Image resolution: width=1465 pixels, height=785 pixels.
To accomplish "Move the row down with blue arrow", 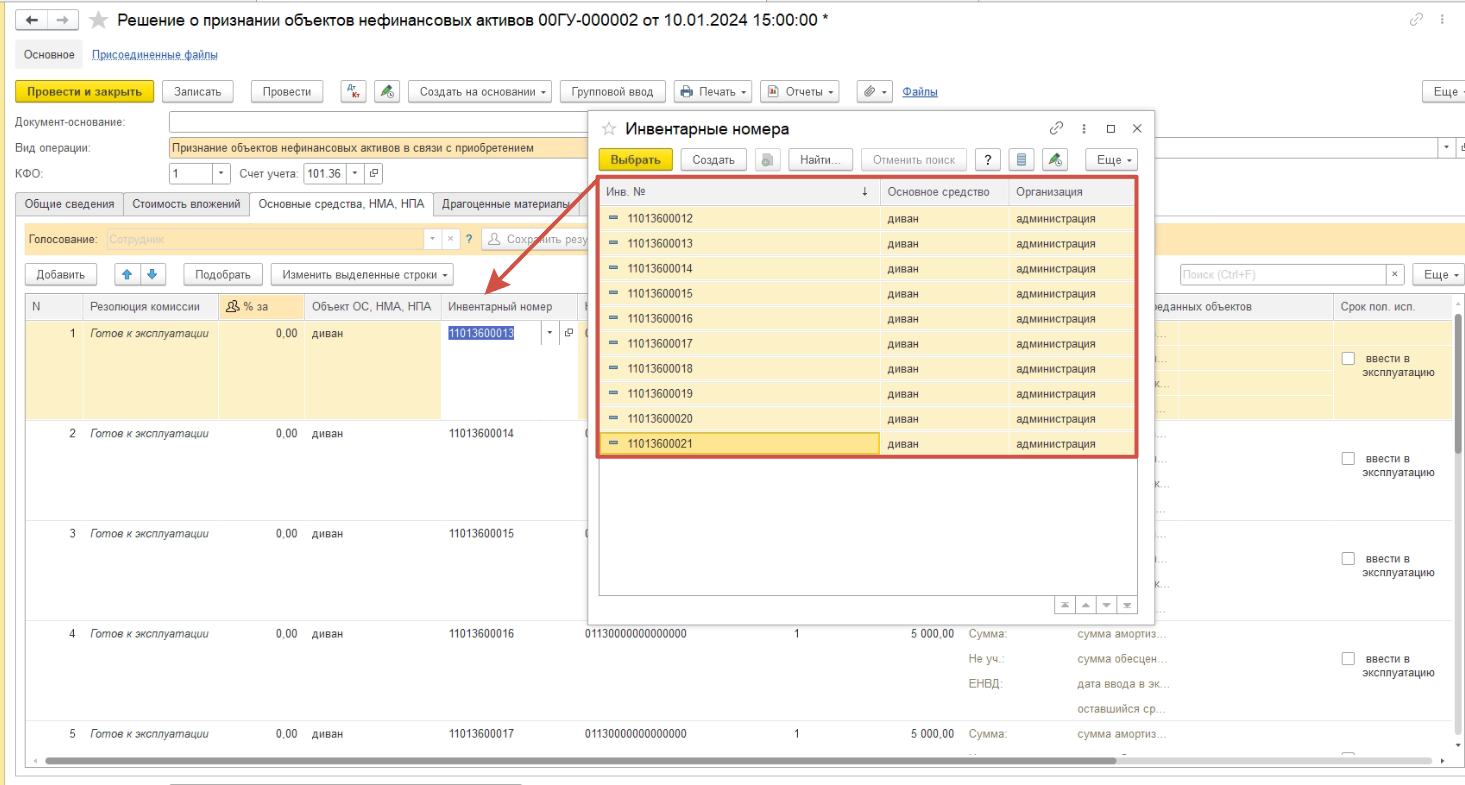I will tap(152, 274).
